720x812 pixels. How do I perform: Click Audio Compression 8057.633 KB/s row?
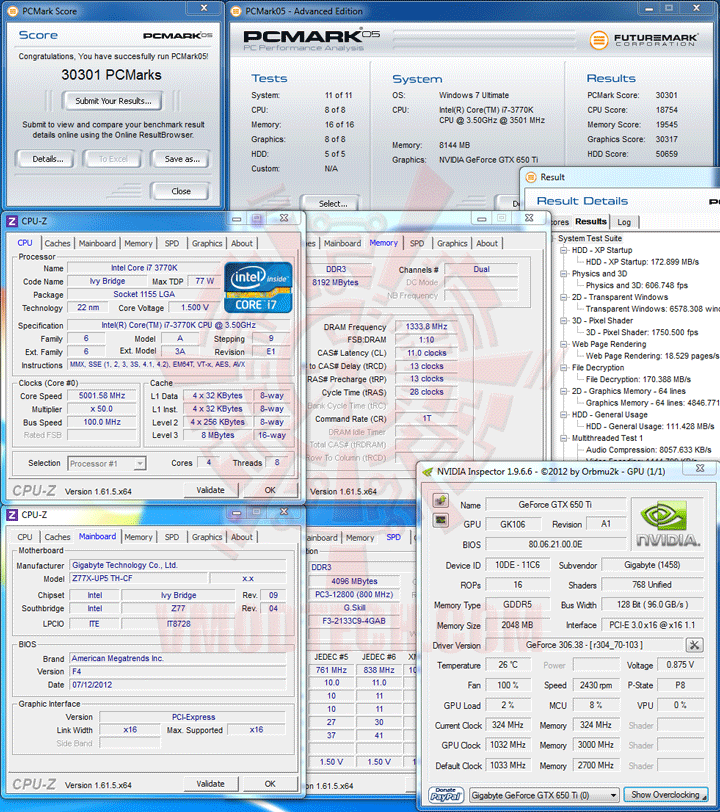pos(649,450)
